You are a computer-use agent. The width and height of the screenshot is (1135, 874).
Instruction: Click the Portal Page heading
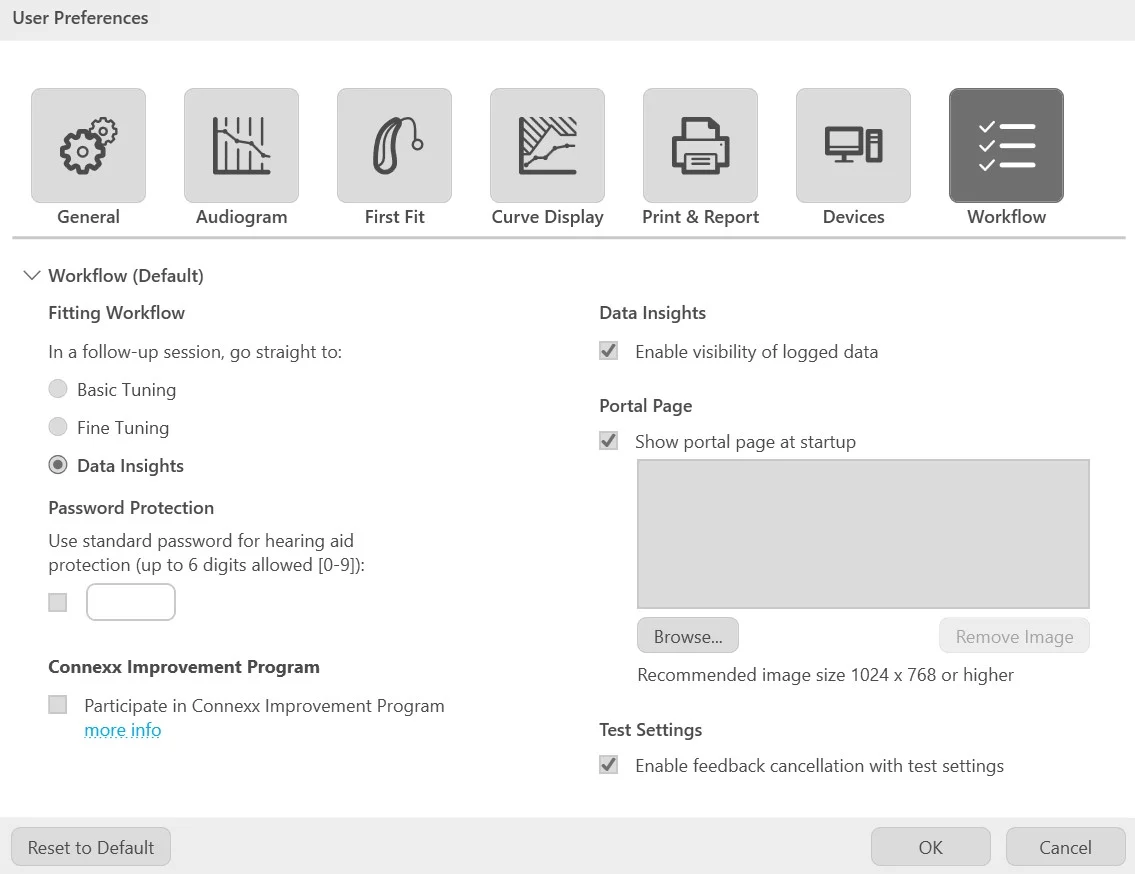click(x=646, y=406)
